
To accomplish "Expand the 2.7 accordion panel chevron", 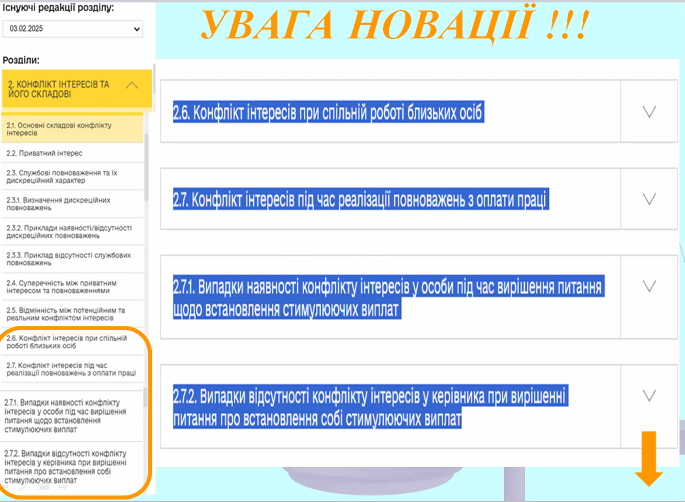I will point(649,200).
